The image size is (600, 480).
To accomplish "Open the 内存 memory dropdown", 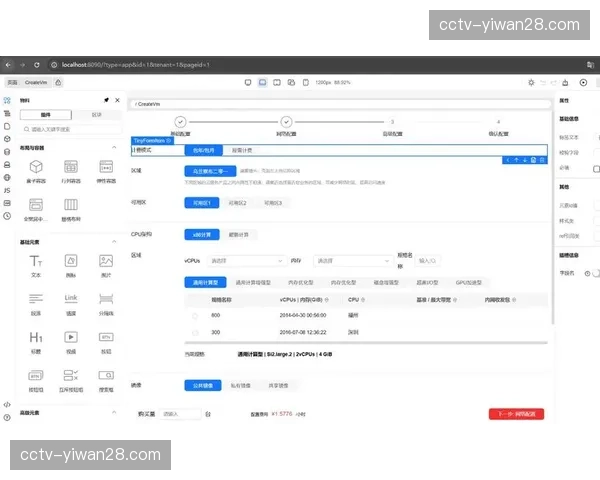I will (x=348, y=260).
